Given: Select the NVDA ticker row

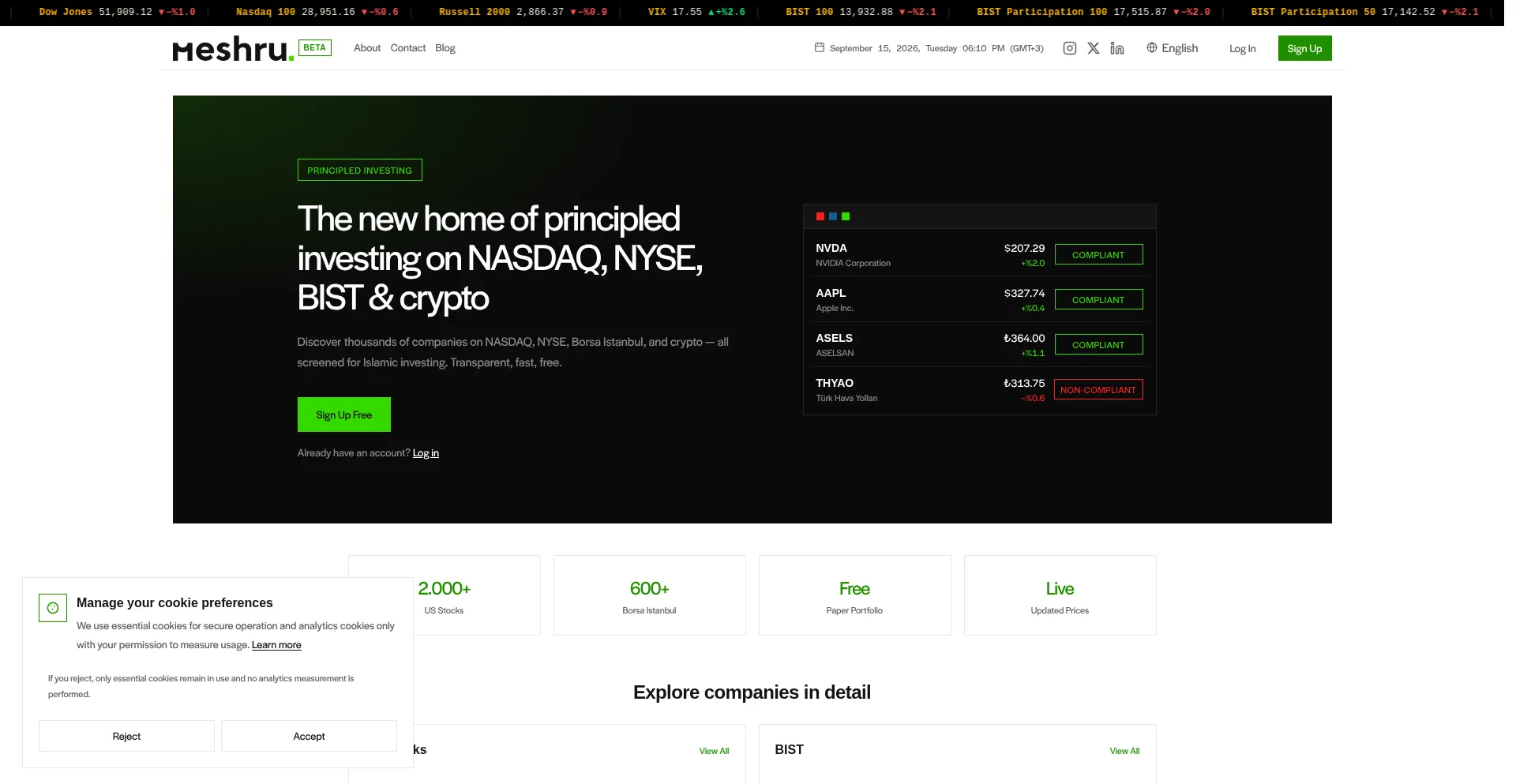Looking at the screenshot, I should [979, 254].
